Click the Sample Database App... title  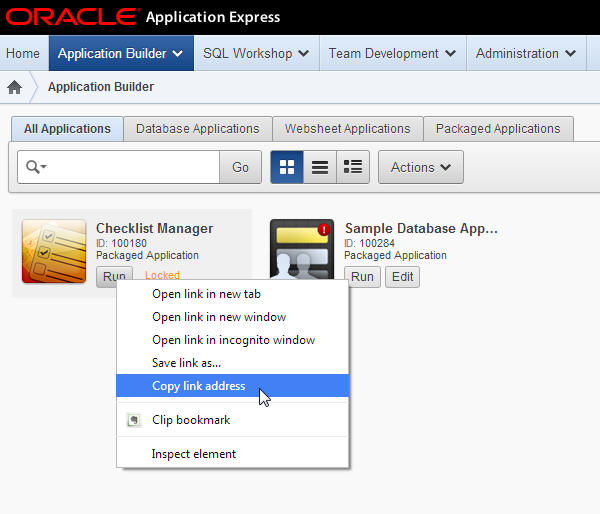[421, 228]
